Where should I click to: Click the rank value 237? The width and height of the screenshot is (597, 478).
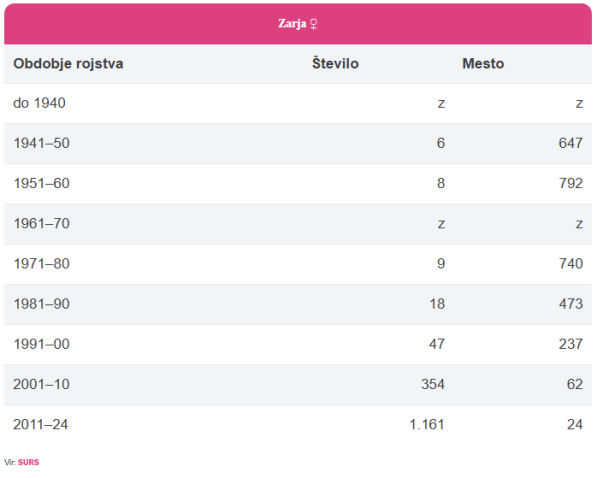pyautogui.click(x=571, y=344)
